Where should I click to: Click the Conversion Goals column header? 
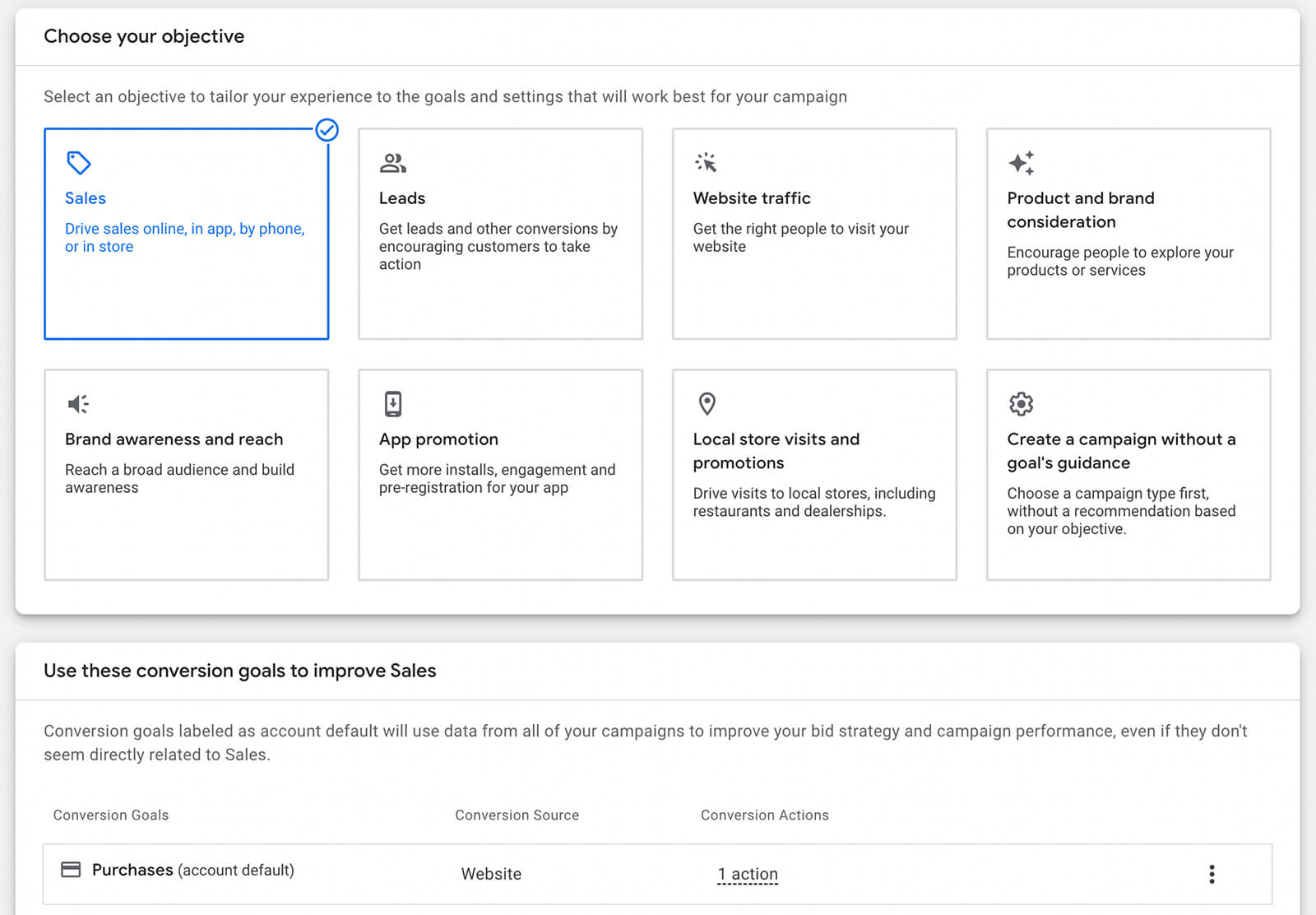click(x=111, y=815)
